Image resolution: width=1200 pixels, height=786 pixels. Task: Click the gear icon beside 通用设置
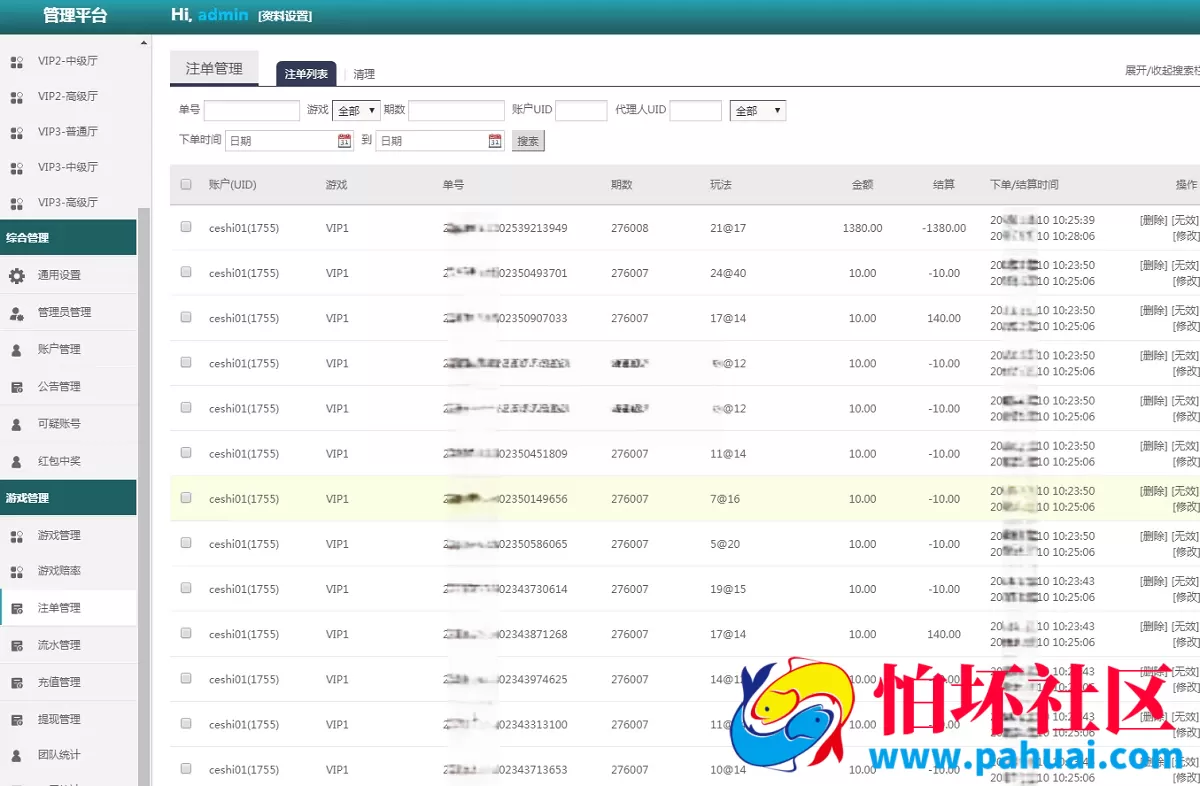16,275
